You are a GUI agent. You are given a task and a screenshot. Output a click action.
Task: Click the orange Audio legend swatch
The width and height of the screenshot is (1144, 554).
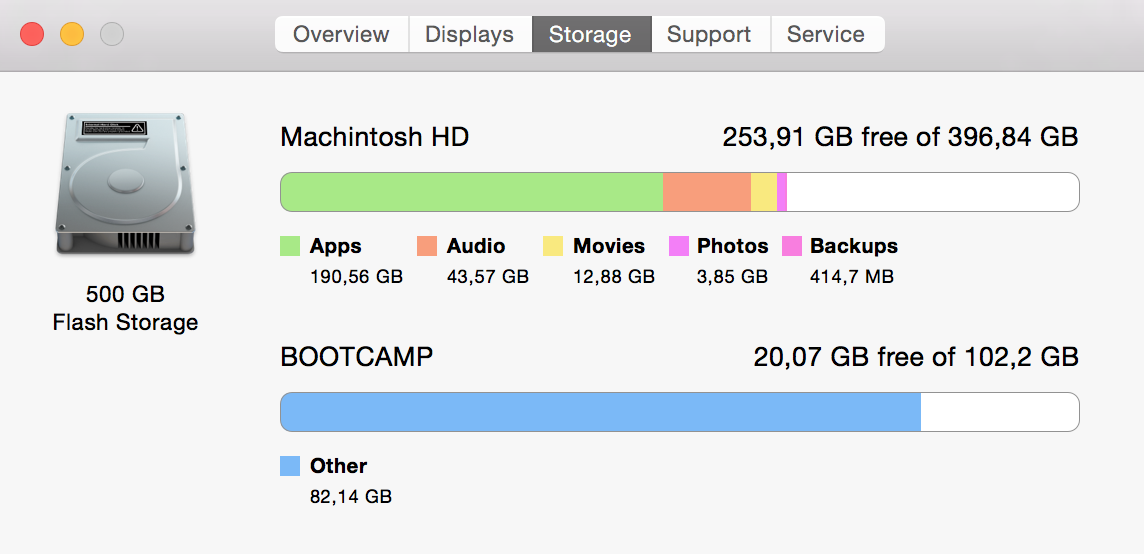tap(427, 246)
